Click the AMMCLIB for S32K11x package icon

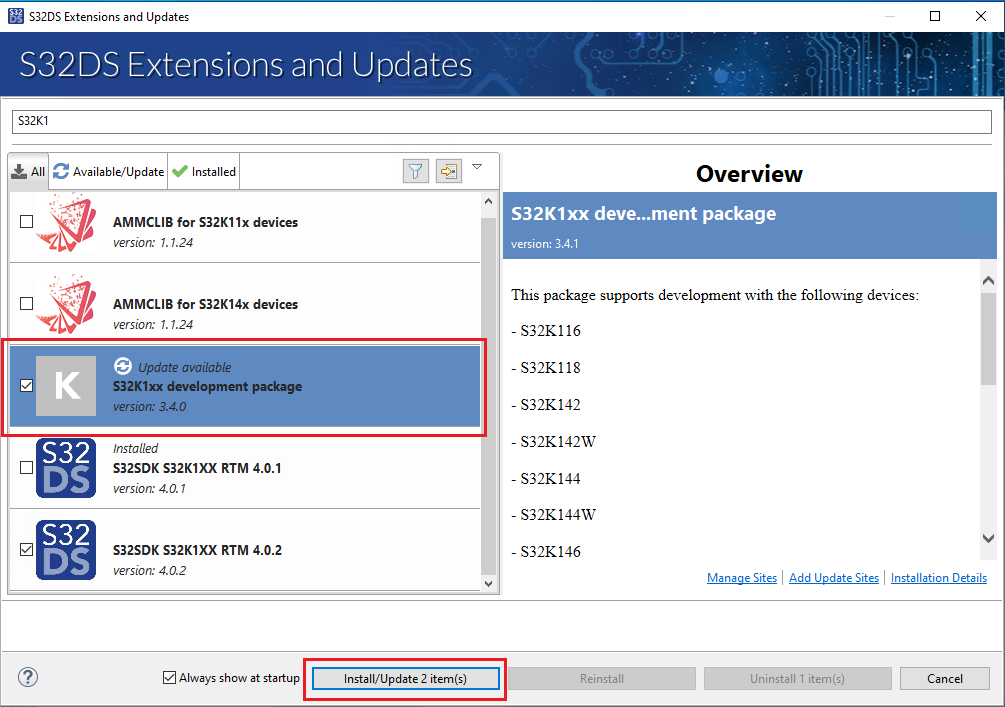tap(66, 222)
